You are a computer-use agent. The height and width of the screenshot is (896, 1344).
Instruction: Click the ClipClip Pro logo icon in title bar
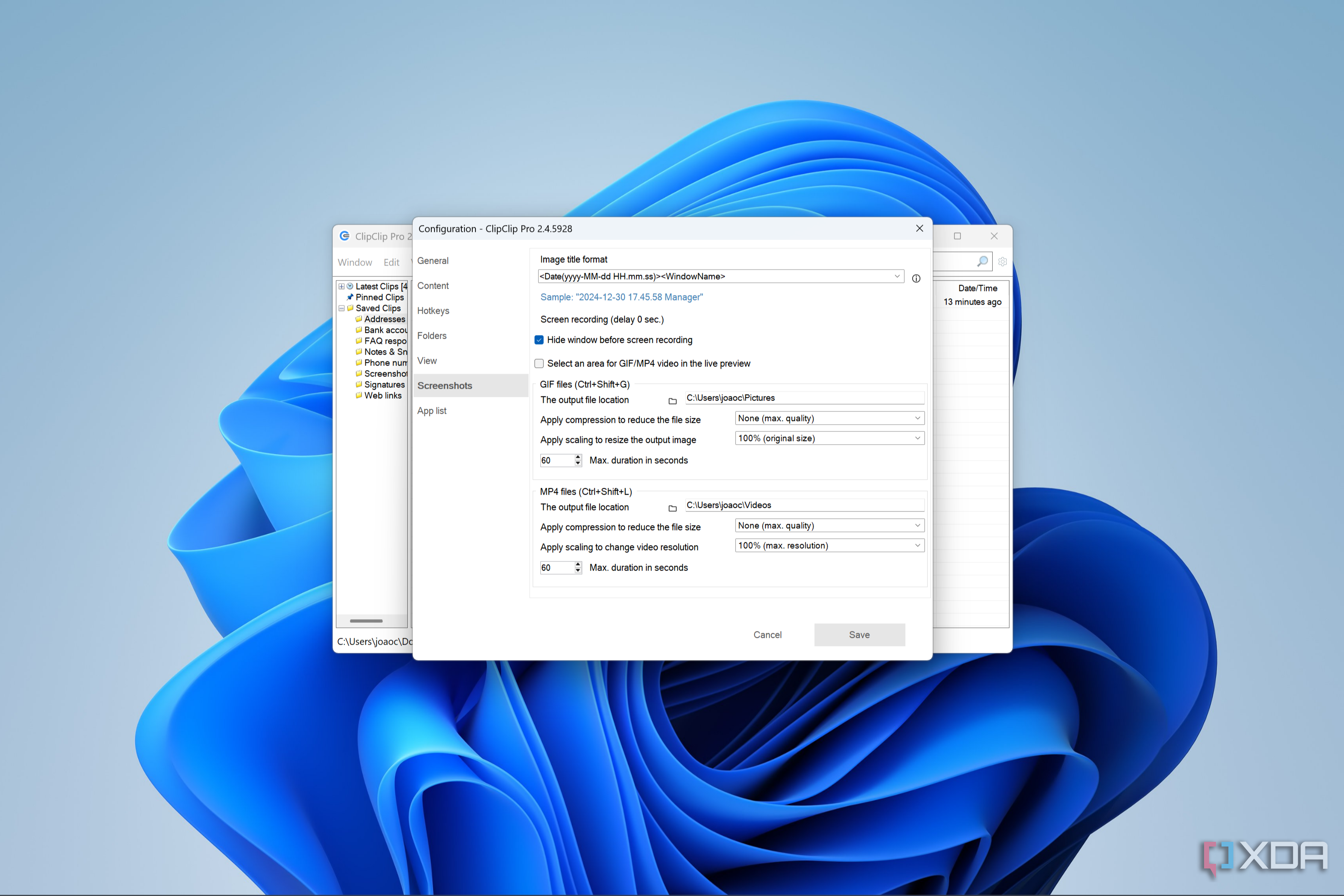[x=345, y=236]
